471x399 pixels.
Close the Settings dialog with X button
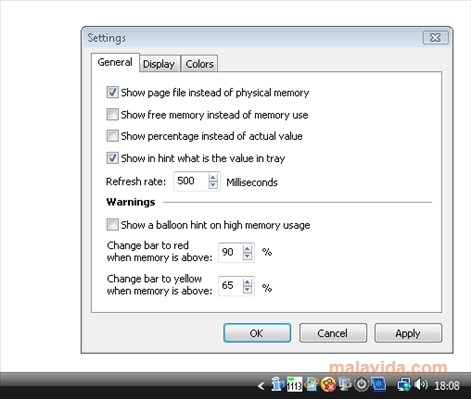pos(436,37)
